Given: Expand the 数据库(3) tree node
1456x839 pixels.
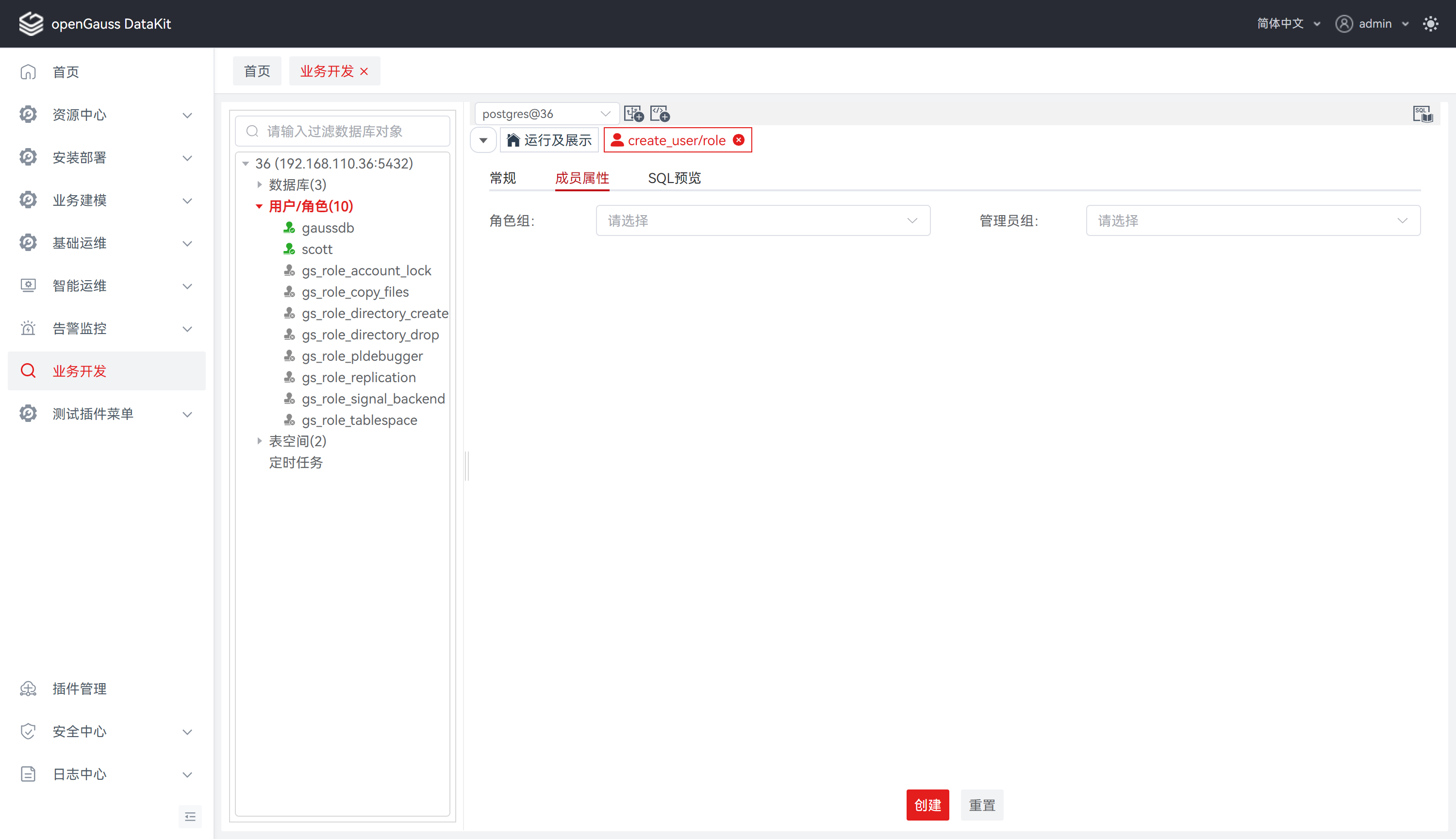Looking at the screenshot, I should pyautogui.click(x=259, y=185).
